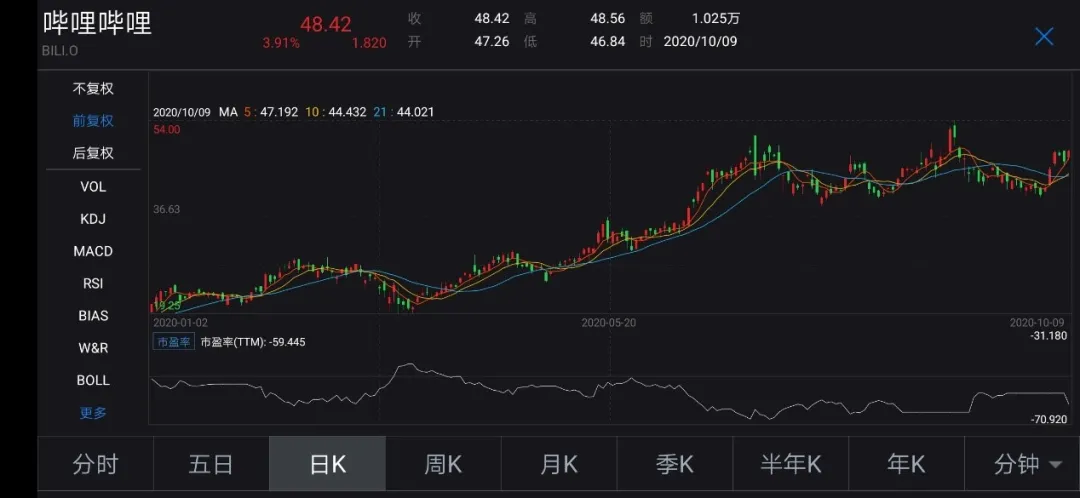The height and width of the screenshot is (498, 1080).
Task: Click the 3.91% change percentage
Action: (280, 43)
